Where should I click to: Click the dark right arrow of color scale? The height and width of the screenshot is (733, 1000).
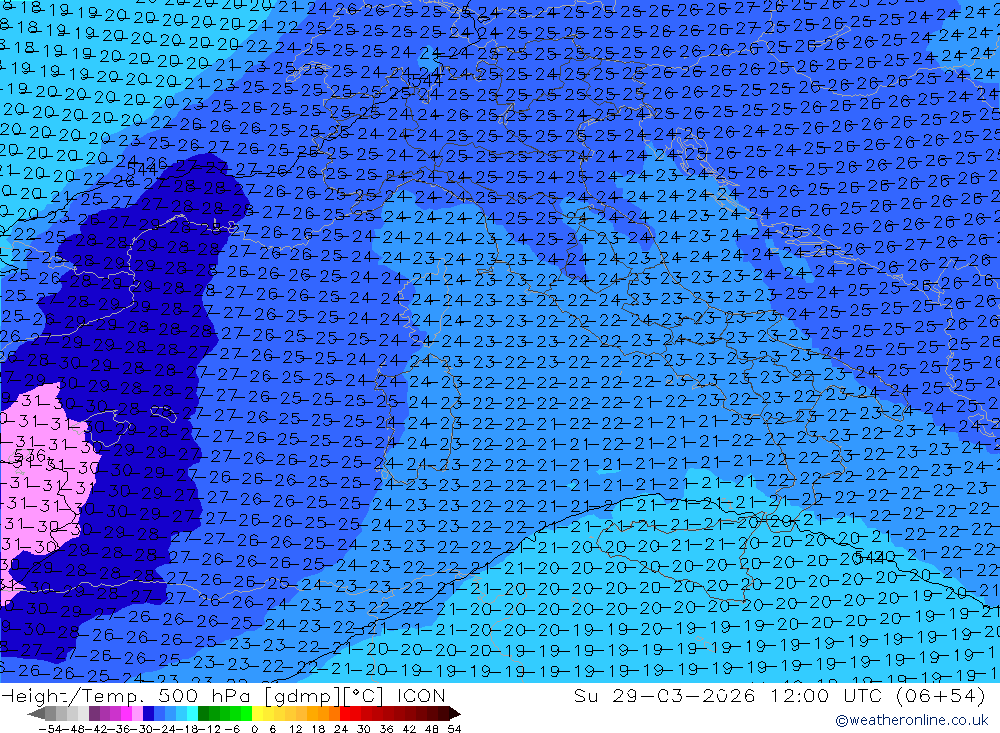[455, 714]
